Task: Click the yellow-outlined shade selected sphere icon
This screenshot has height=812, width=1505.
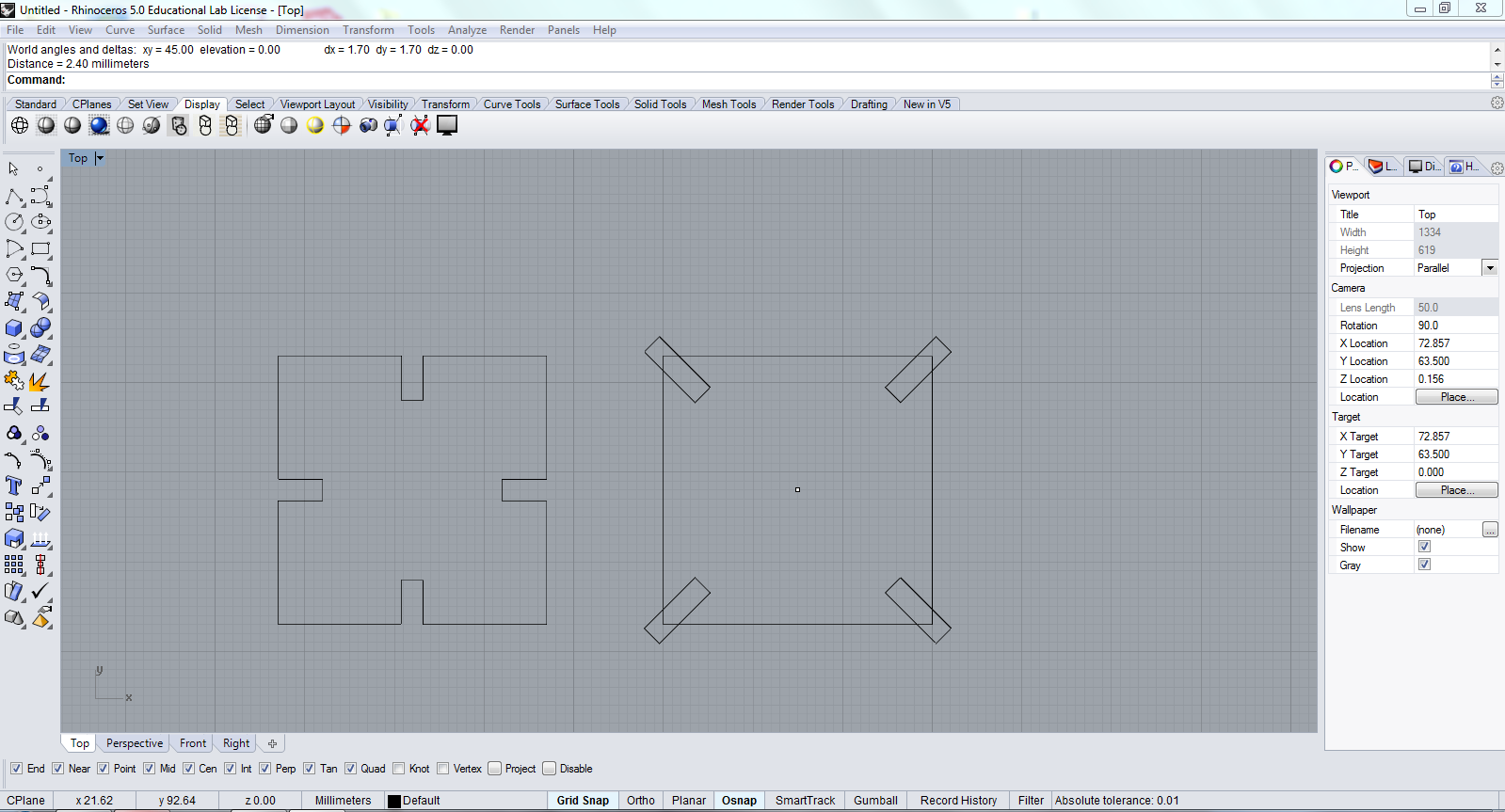Action: pos(315,125)
